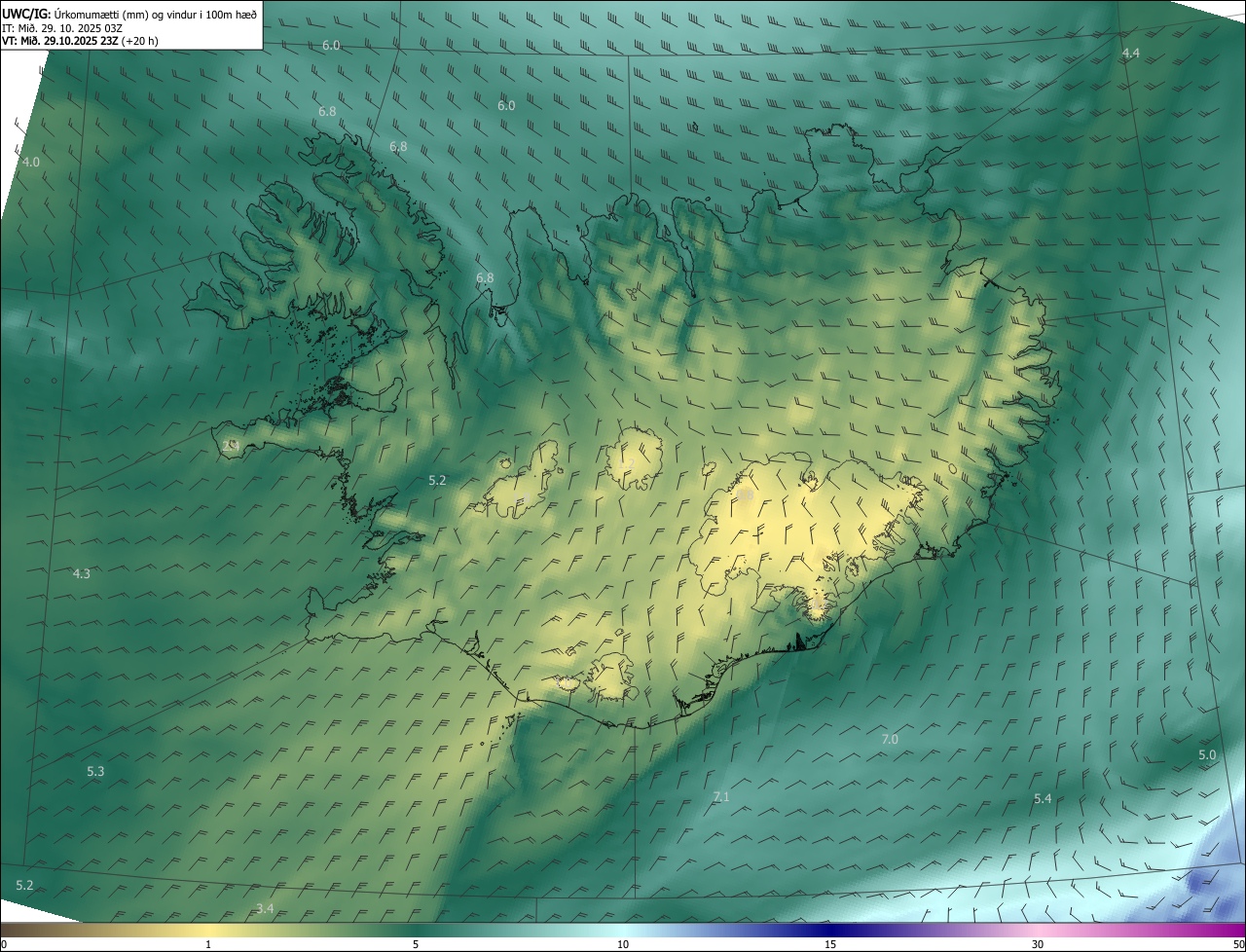
Task: Click the '5.0' value label on the map
Action: [x=1207, y=755]
